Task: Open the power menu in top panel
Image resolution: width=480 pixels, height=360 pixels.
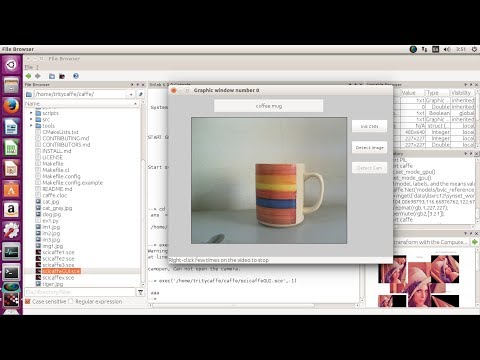Action: click(x=475, y=49)
